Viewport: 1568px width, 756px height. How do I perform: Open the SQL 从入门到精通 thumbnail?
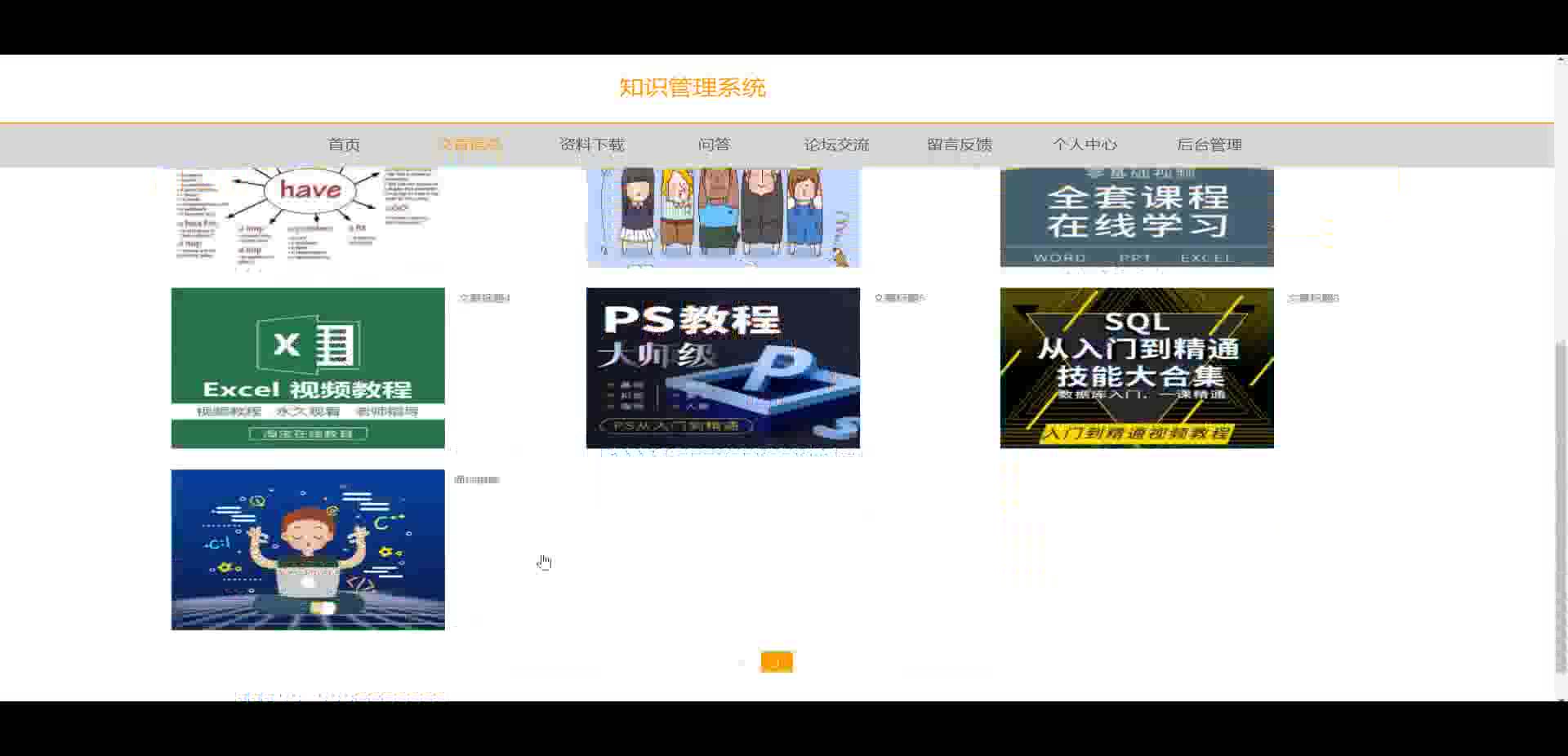pos(1137,367)
